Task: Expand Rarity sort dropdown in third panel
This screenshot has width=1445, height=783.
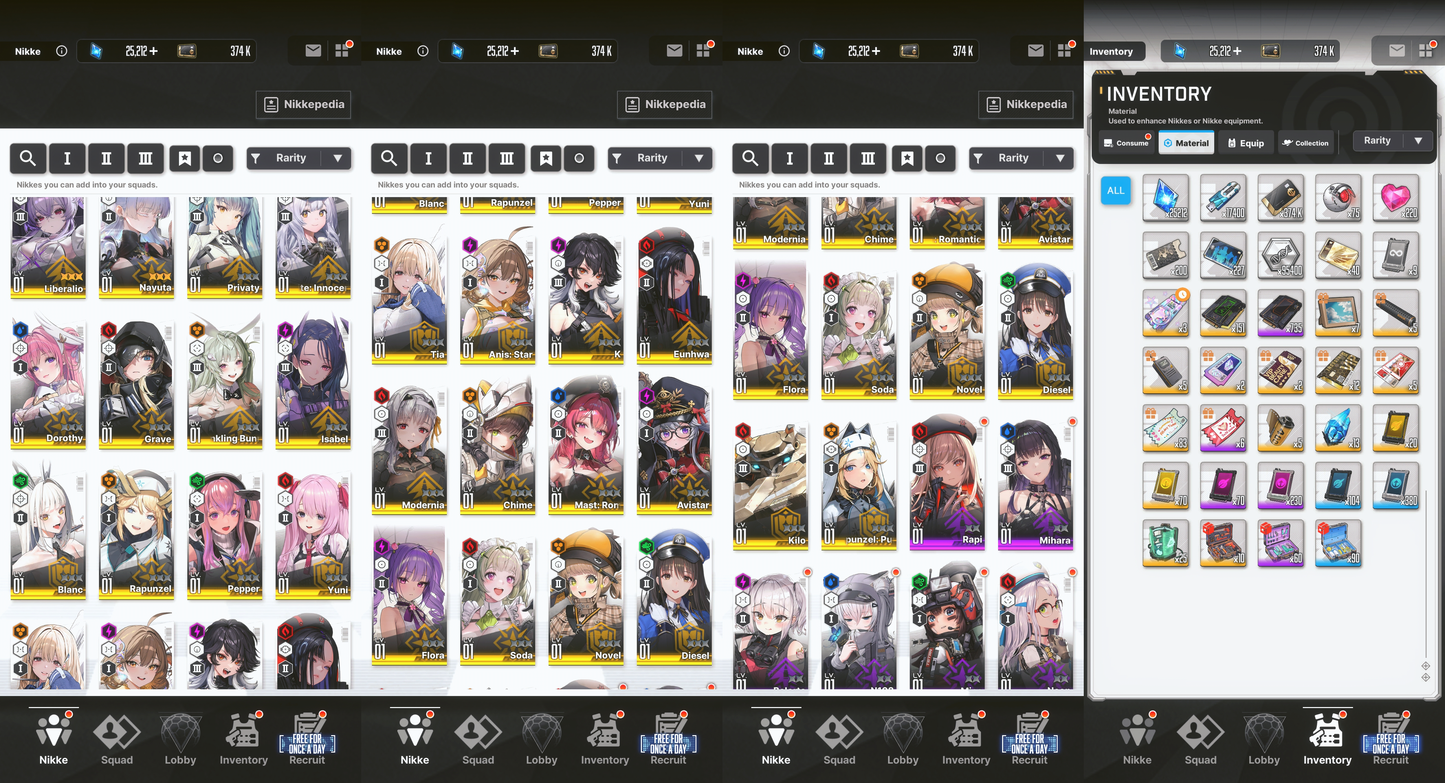Action: point(1021,158)
